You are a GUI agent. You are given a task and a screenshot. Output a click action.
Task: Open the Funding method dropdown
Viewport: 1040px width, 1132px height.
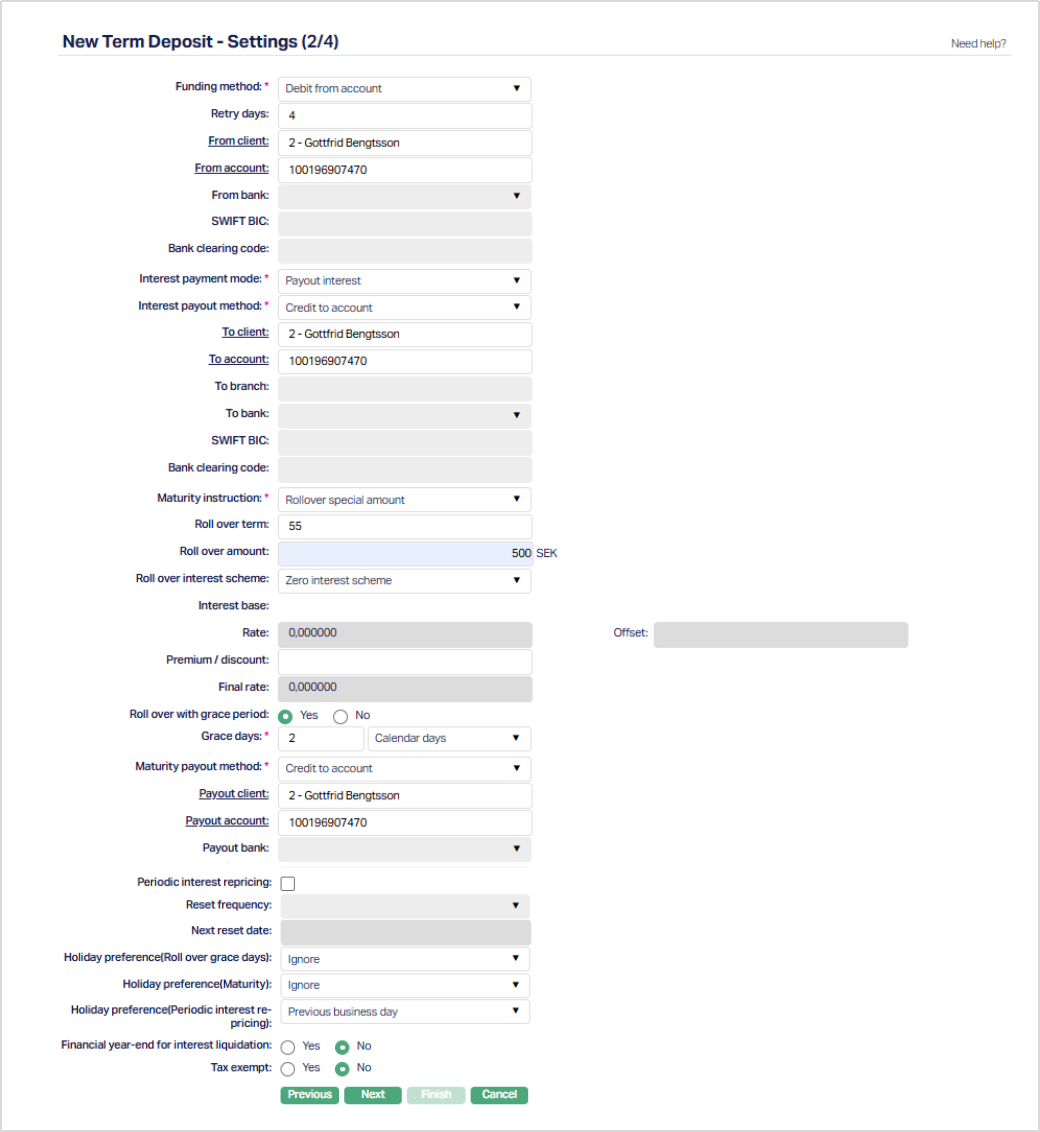(x=404, y=89)
